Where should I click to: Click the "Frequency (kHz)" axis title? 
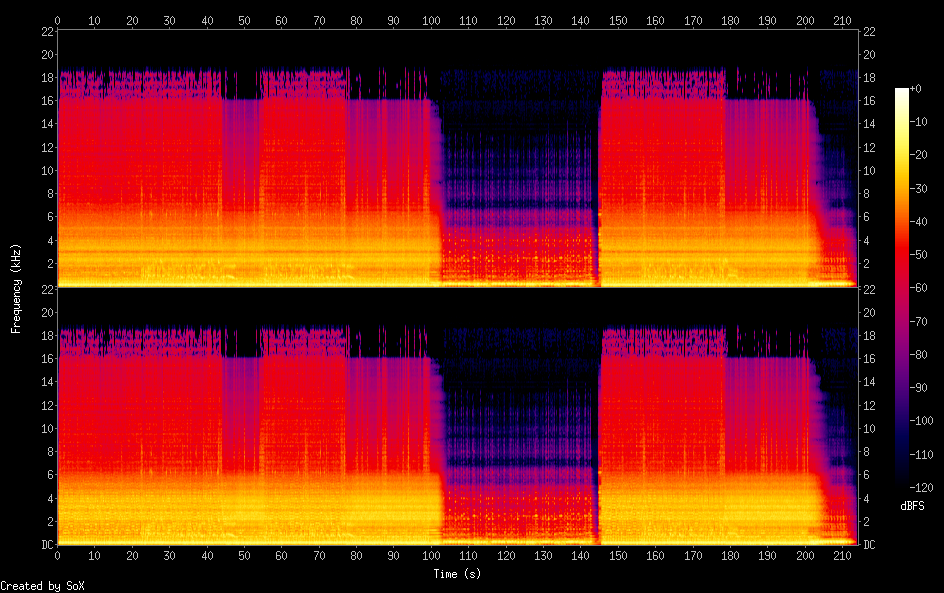pyautogui.click(x=16, y=288)
